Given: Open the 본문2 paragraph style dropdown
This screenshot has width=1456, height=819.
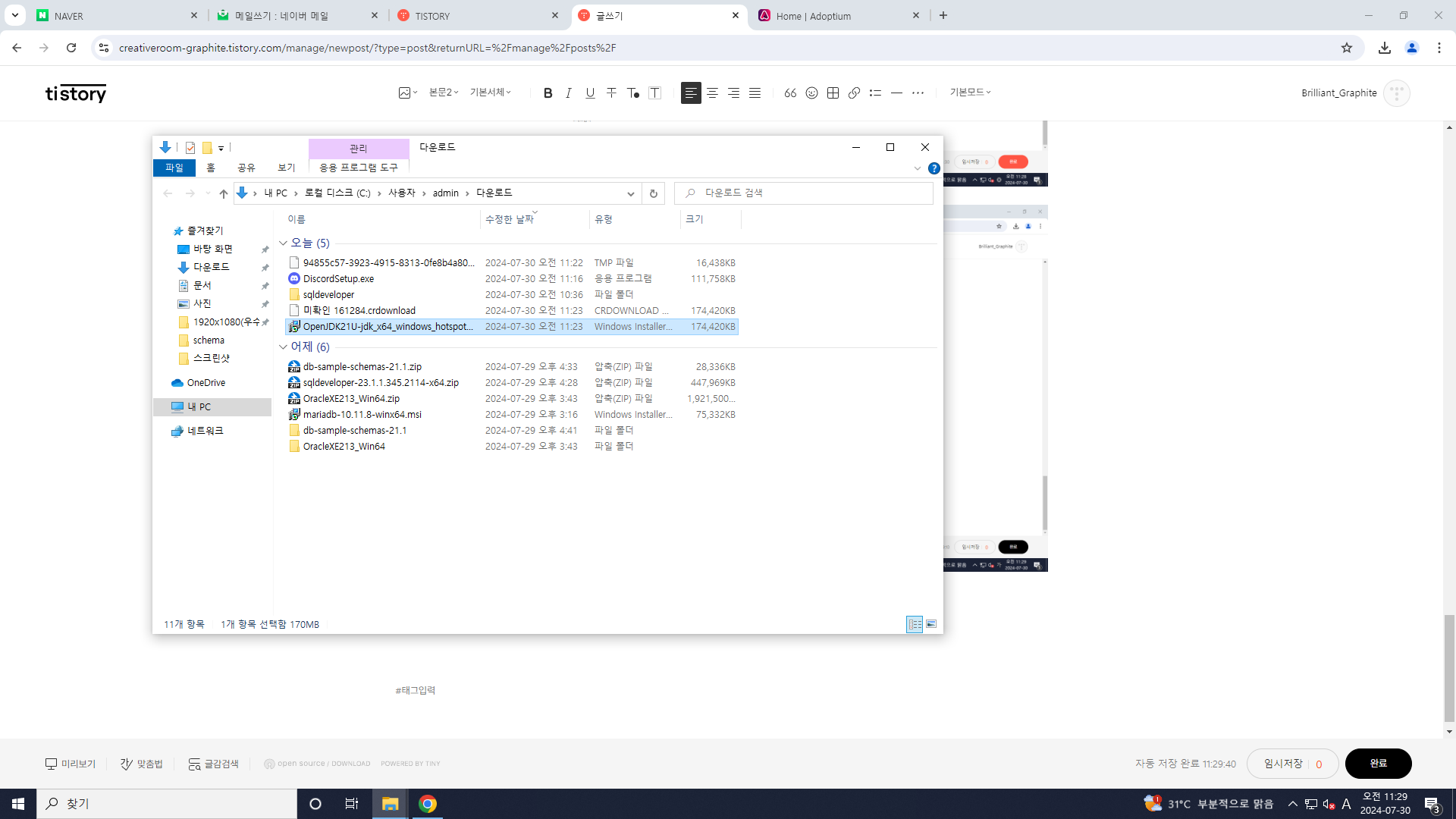Looking at the screenshot, I should 444,92.
